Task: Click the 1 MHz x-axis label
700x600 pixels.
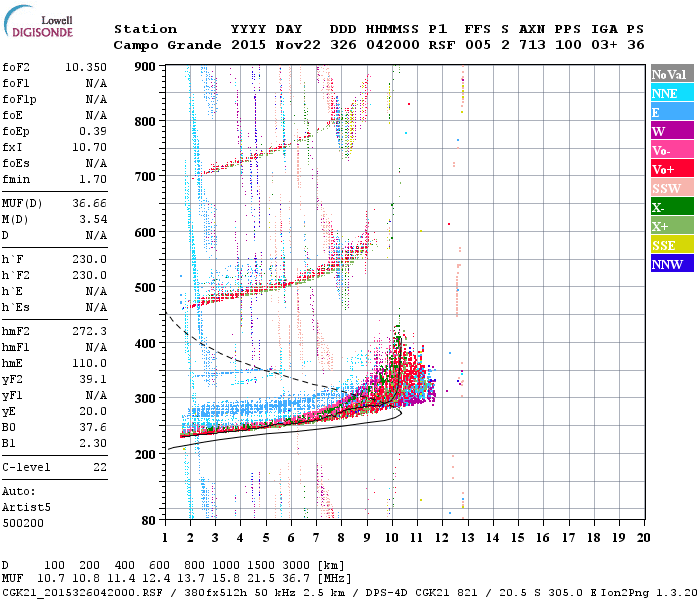Action: [x=165, y=538]
